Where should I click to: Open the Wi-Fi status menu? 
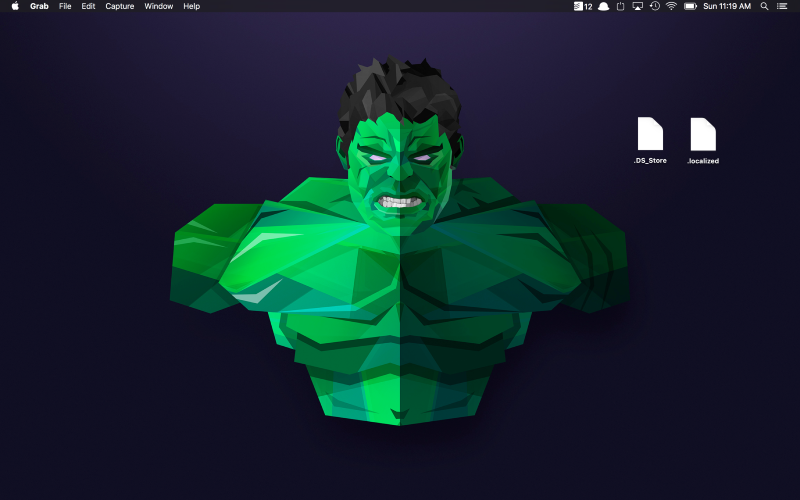tap(671, 6)
